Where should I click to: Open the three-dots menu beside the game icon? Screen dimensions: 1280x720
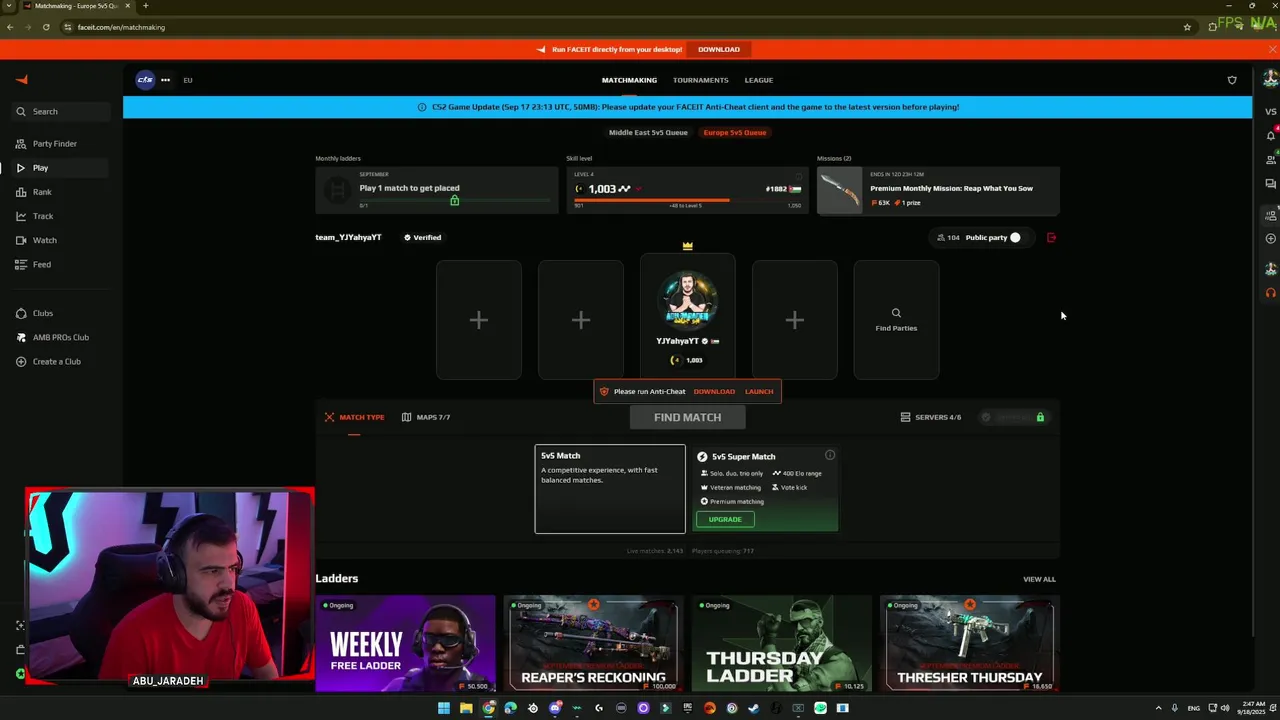click(x=165, y=80)
